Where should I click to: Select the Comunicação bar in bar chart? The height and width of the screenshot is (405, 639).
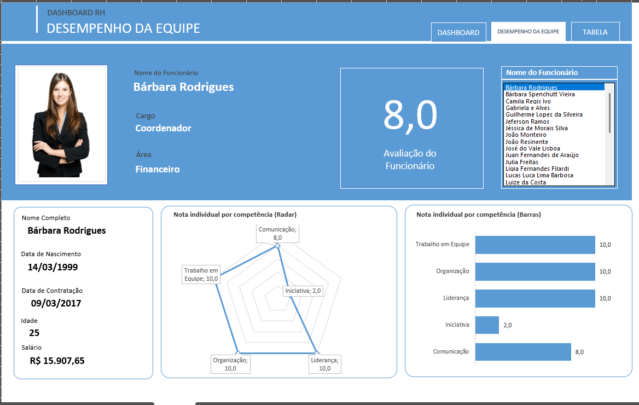(522, 351)
